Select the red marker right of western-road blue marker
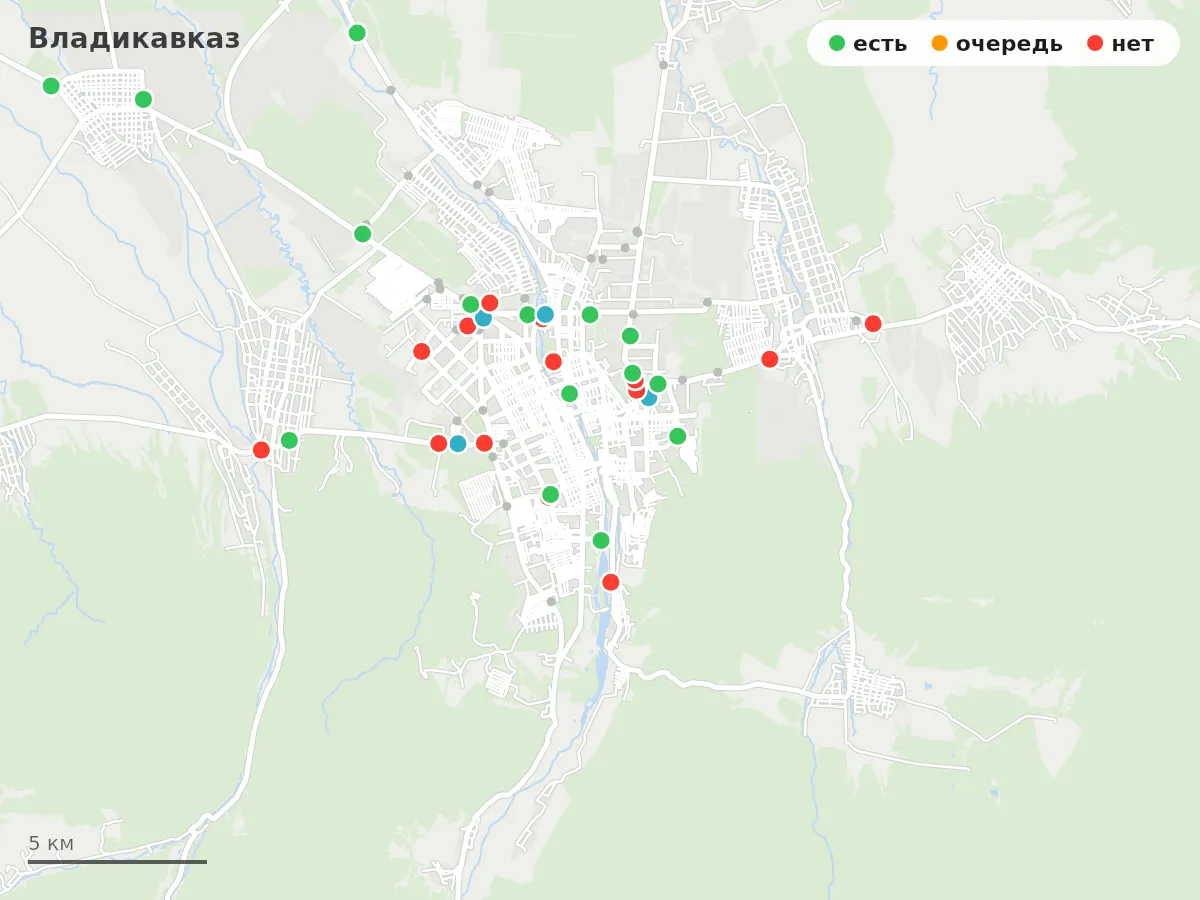Screen dimensions: 1200x900 pyautogui.click(x=484, y=443)
